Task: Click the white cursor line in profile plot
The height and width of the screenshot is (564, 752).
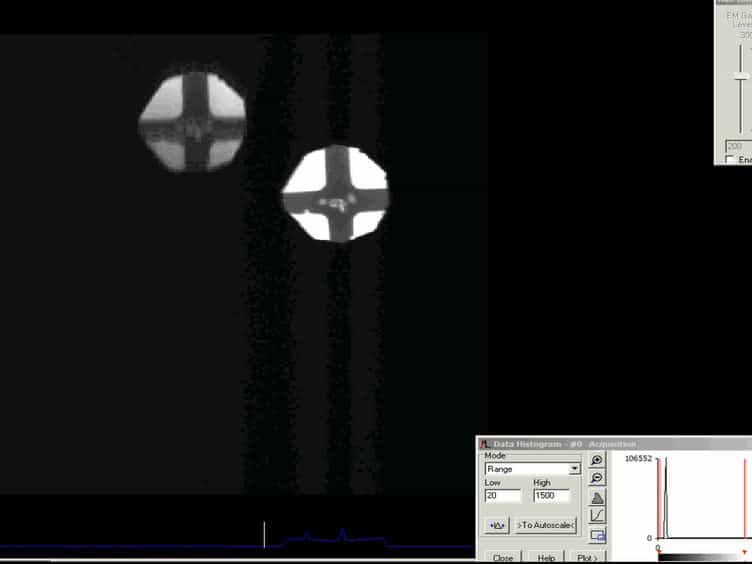Action: coord(264,534)
